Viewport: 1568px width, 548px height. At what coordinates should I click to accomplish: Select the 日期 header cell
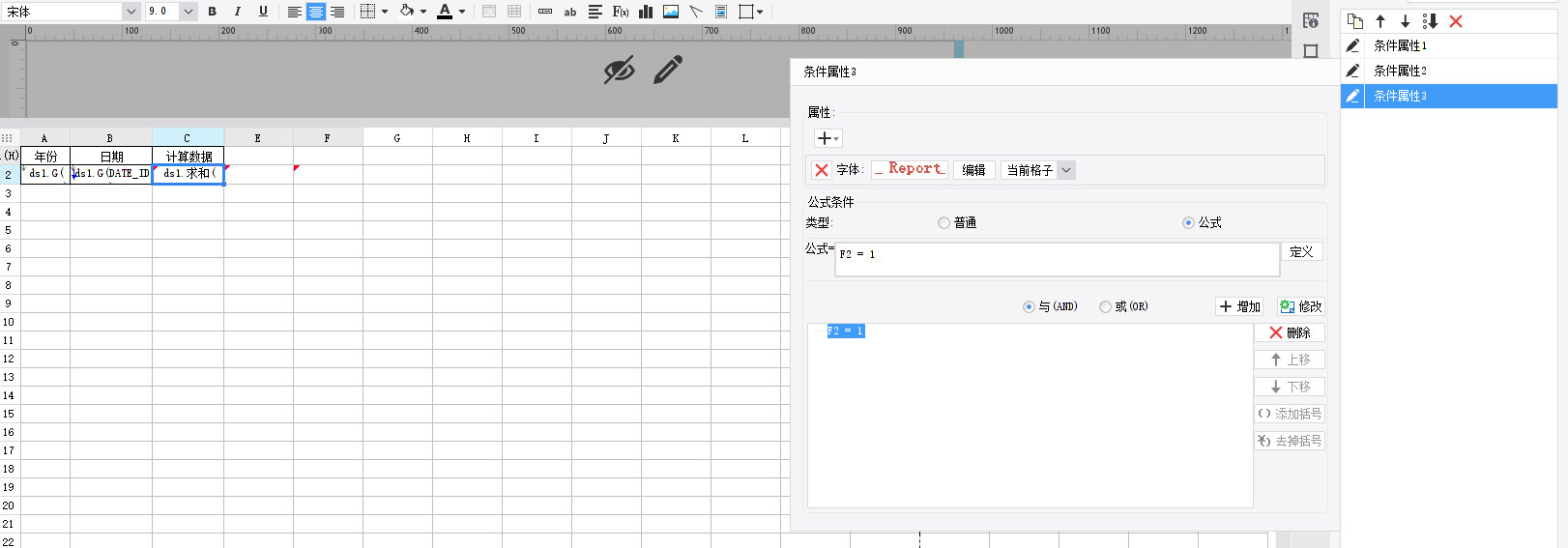pyautogui.click(x=111, y=157)
